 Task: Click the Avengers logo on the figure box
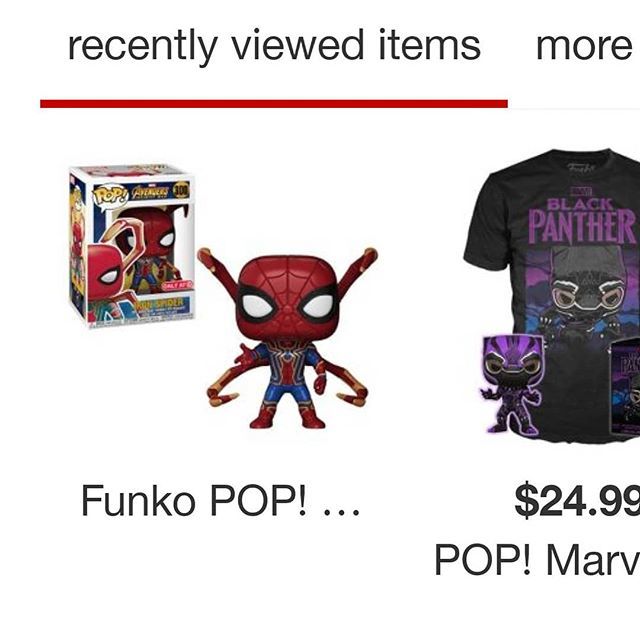pos(150,192)
